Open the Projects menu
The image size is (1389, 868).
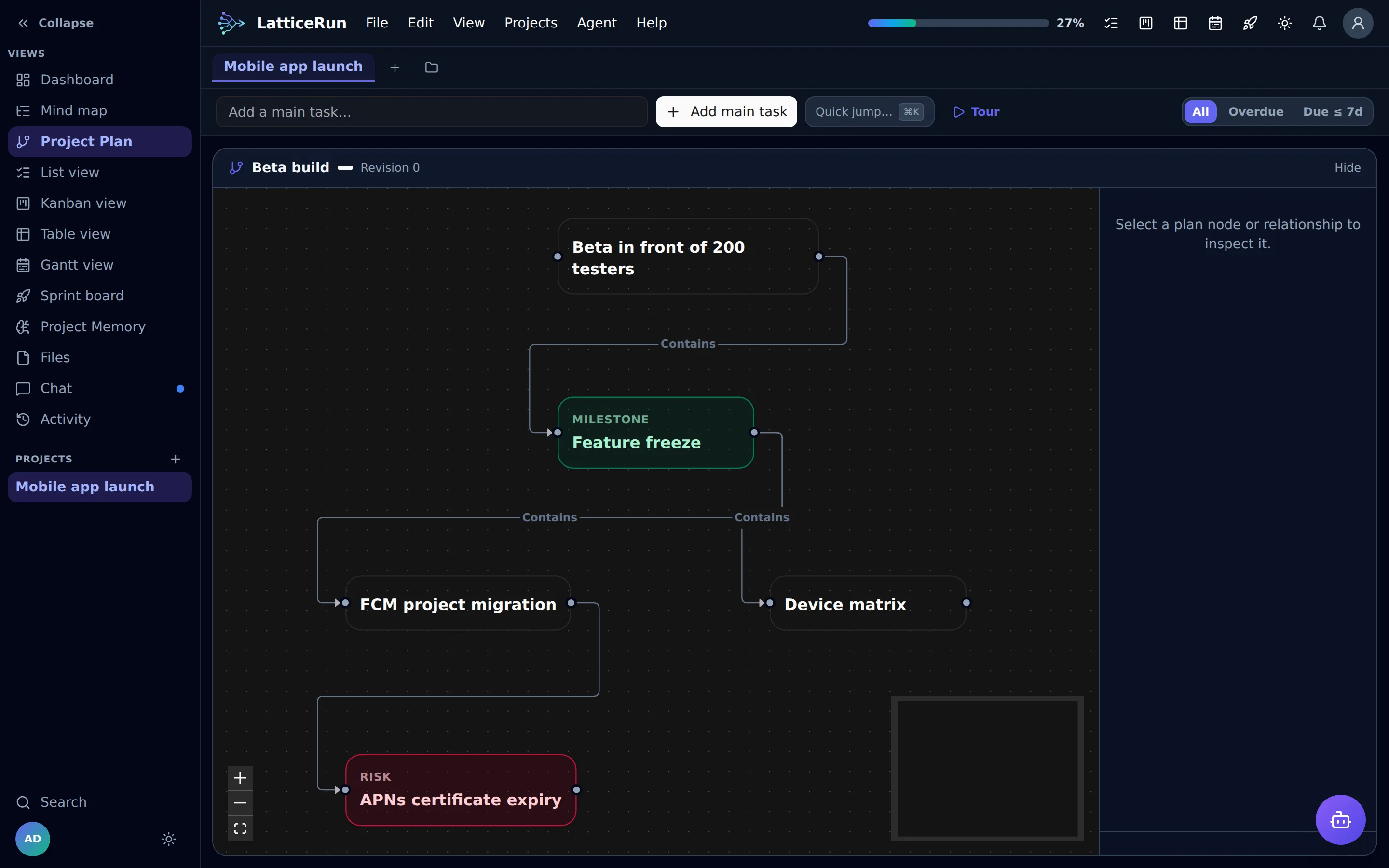point(531,23)
